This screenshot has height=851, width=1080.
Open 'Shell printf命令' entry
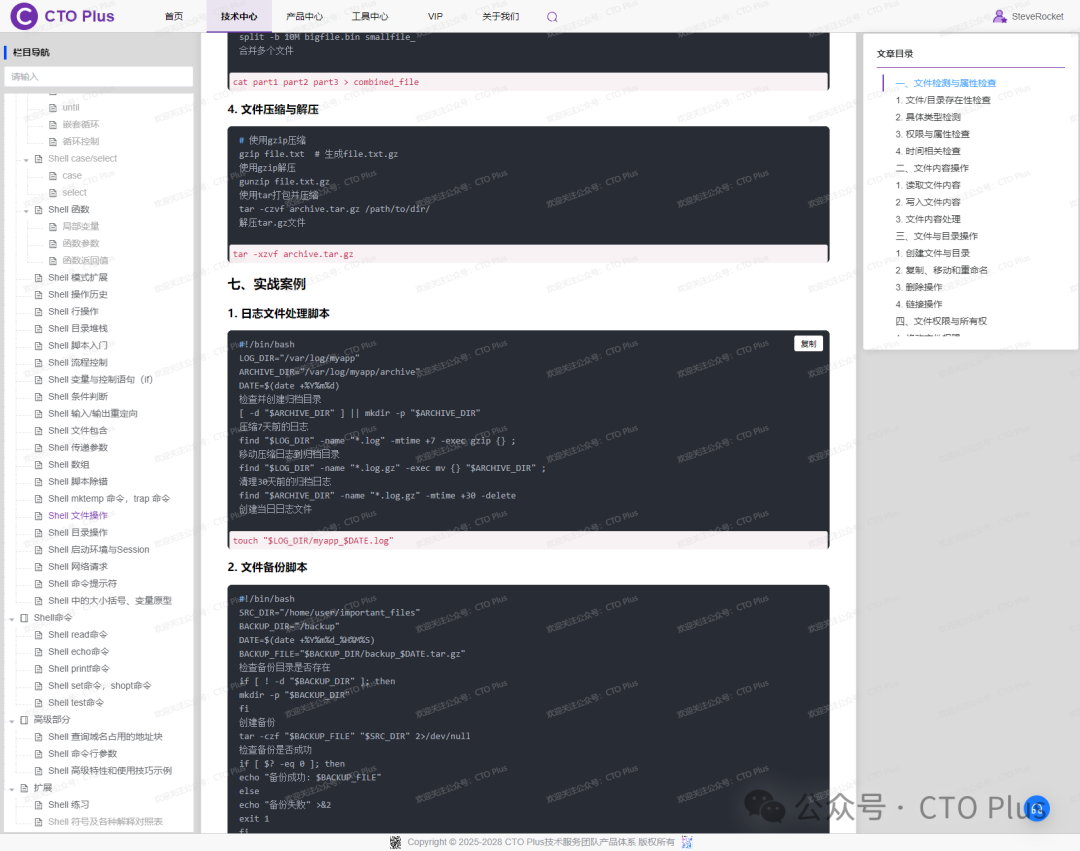pos(79,669)
